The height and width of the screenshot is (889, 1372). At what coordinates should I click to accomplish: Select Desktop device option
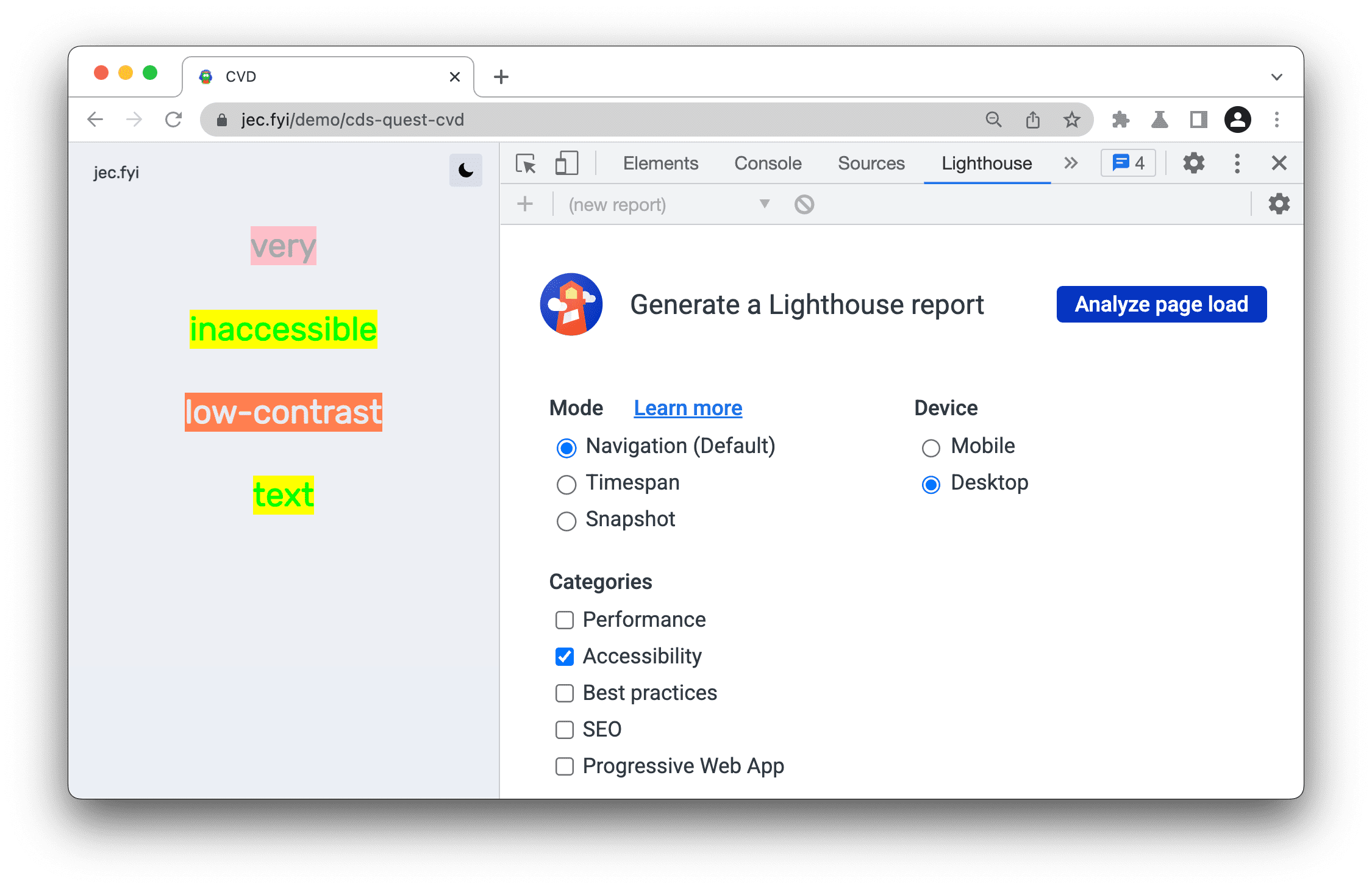click(x=930, y=483)
